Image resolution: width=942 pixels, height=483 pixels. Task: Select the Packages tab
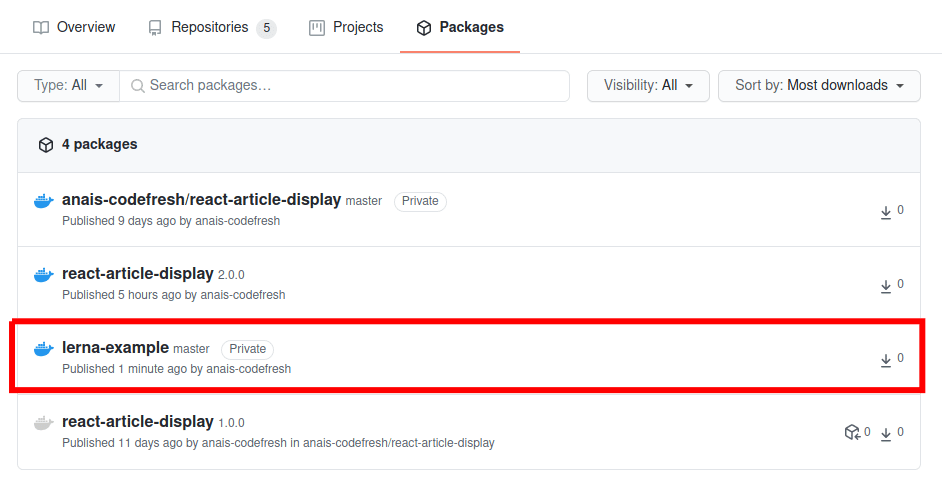coord(460,27)
